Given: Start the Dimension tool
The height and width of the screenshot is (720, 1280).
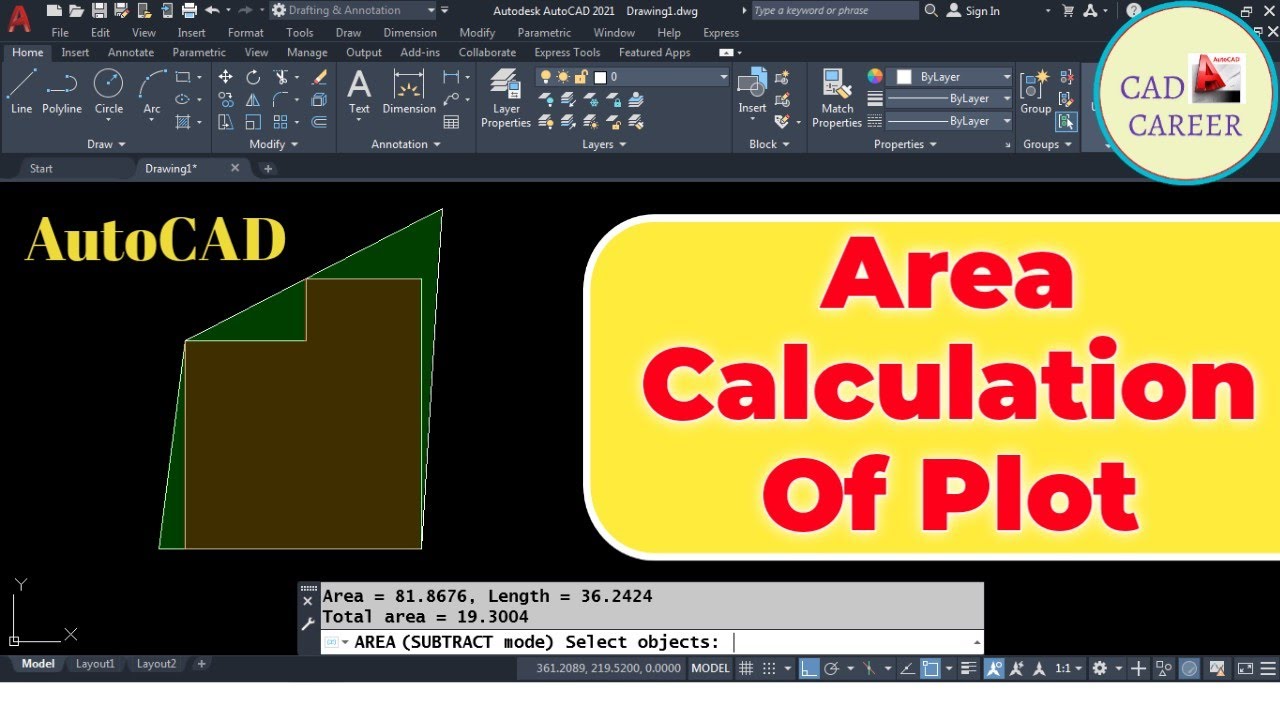Looking at the screenshot, I should pyautogui.click(x=409, y=92).
